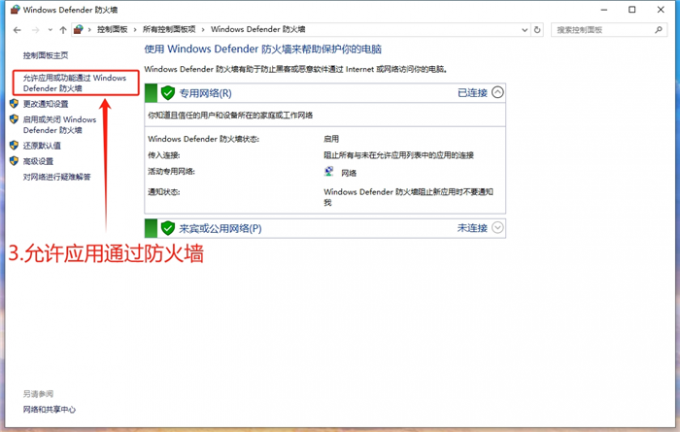This screenshot has width=680, height=432.
Task: Open 允许应用或功能通过 Windows Defender 防火墙
Action: pyautogui.click(x=75, y=83)
